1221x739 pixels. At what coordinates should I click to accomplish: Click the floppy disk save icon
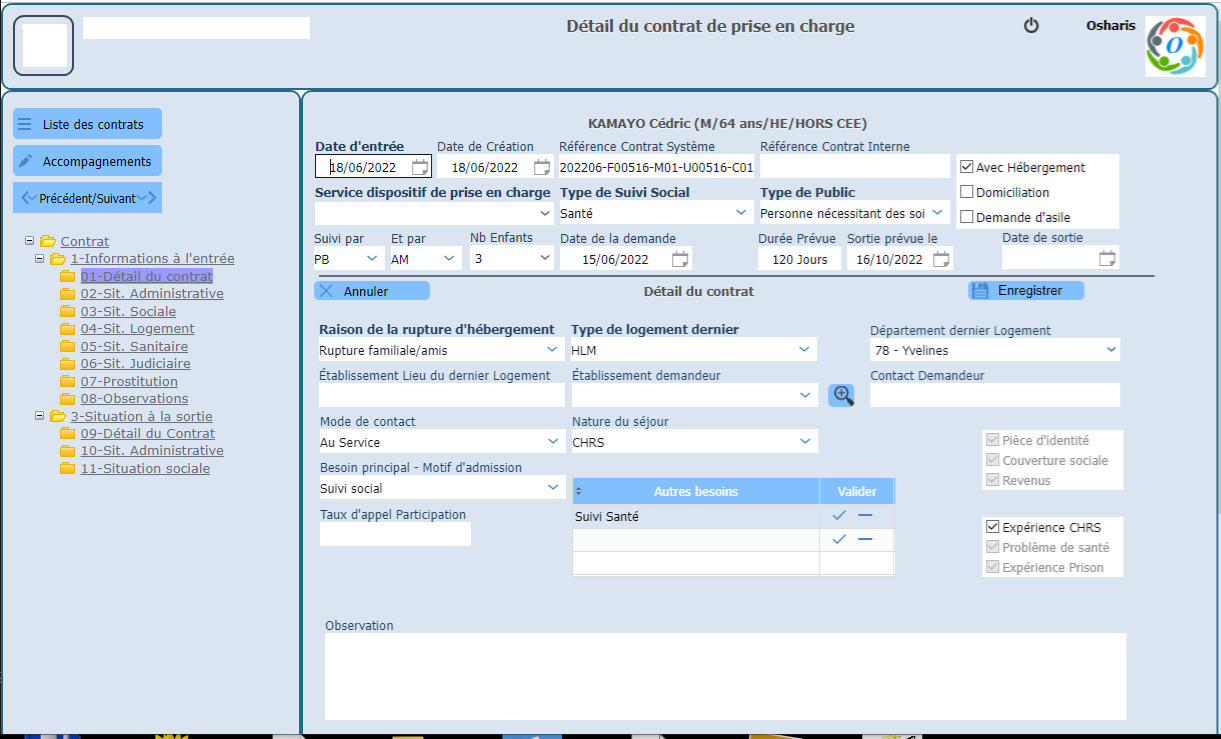pyautogui.click(x=980, y=291)
